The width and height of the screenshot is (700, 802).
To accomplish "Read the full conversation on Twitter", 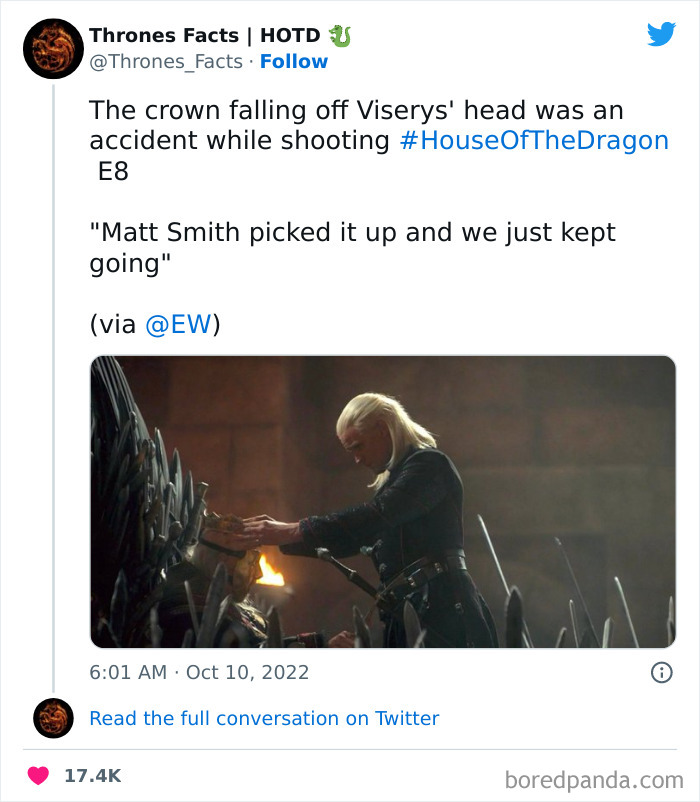I will [264, 718].
